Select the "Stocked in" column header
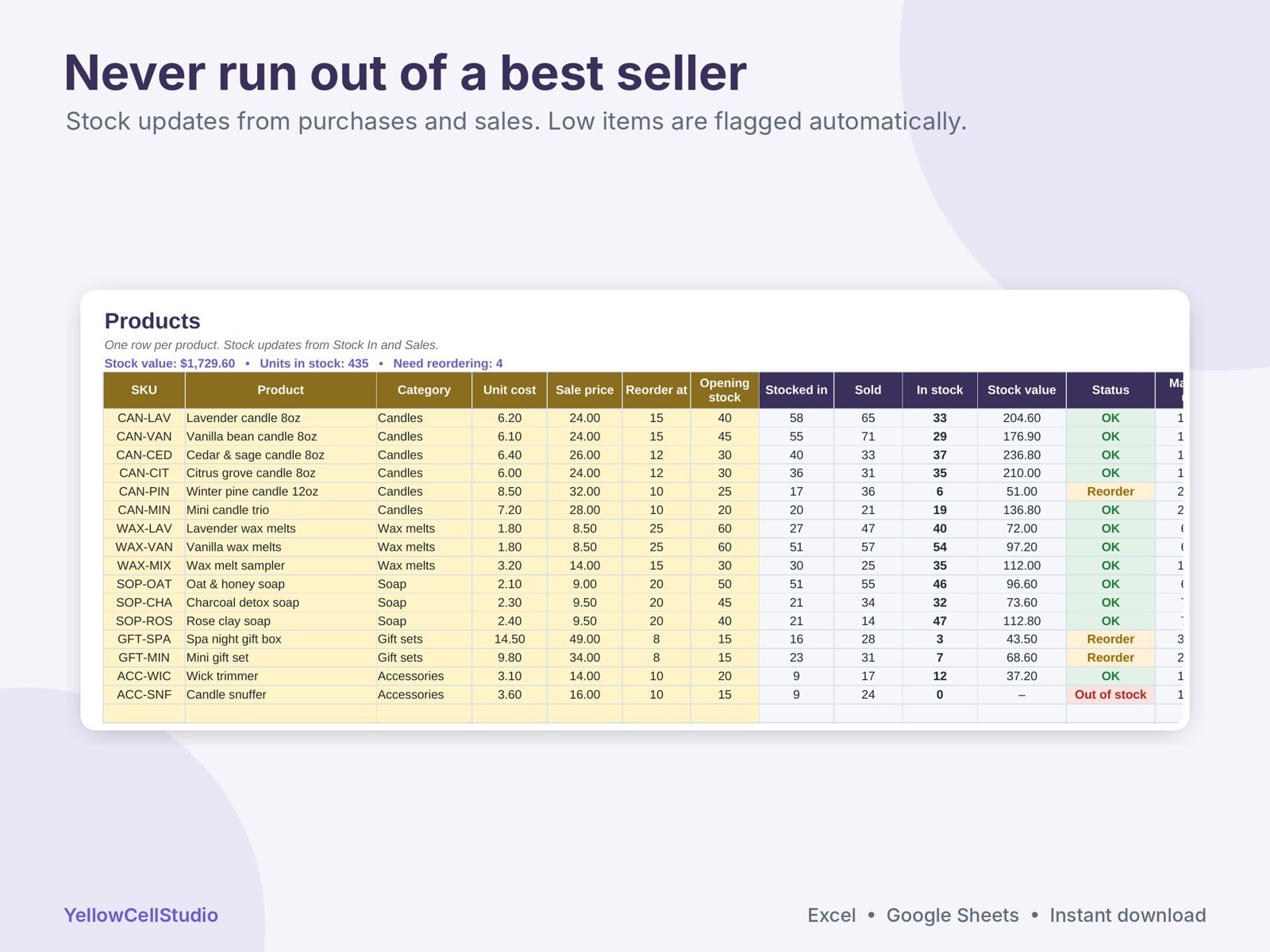The image size is (1270, 952). coord(796,390)
